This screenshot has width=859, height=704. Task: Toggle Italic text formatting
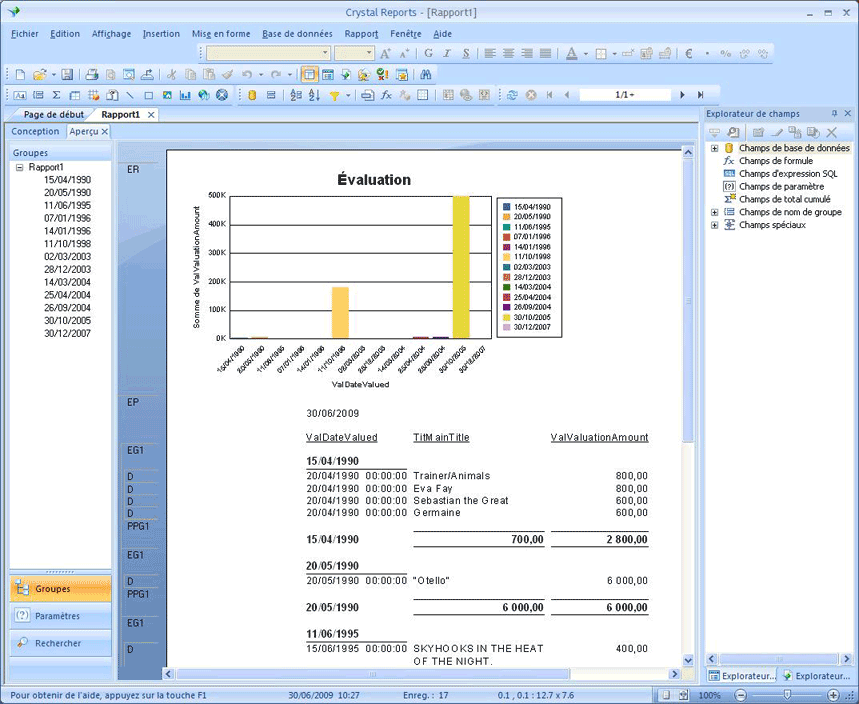(447, 53)
